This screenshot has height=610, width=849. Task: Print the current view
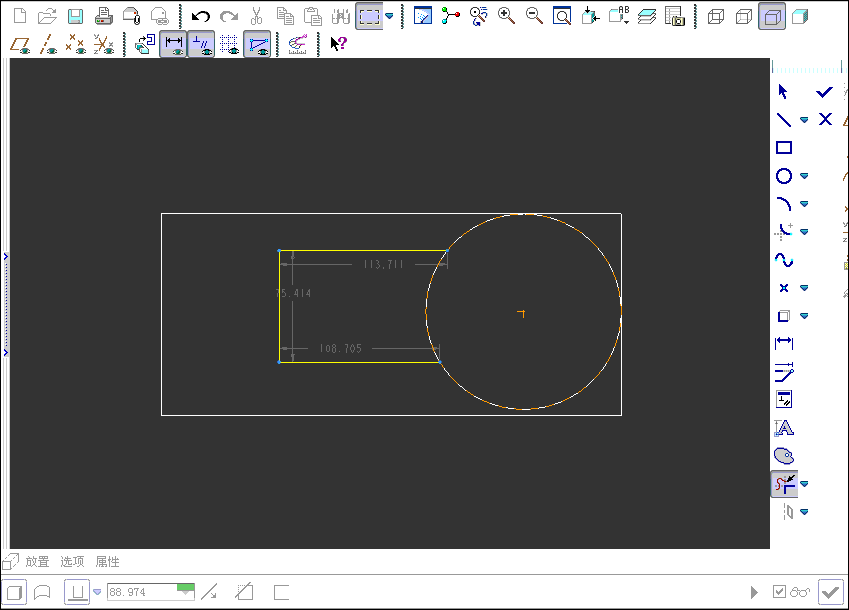103,16
